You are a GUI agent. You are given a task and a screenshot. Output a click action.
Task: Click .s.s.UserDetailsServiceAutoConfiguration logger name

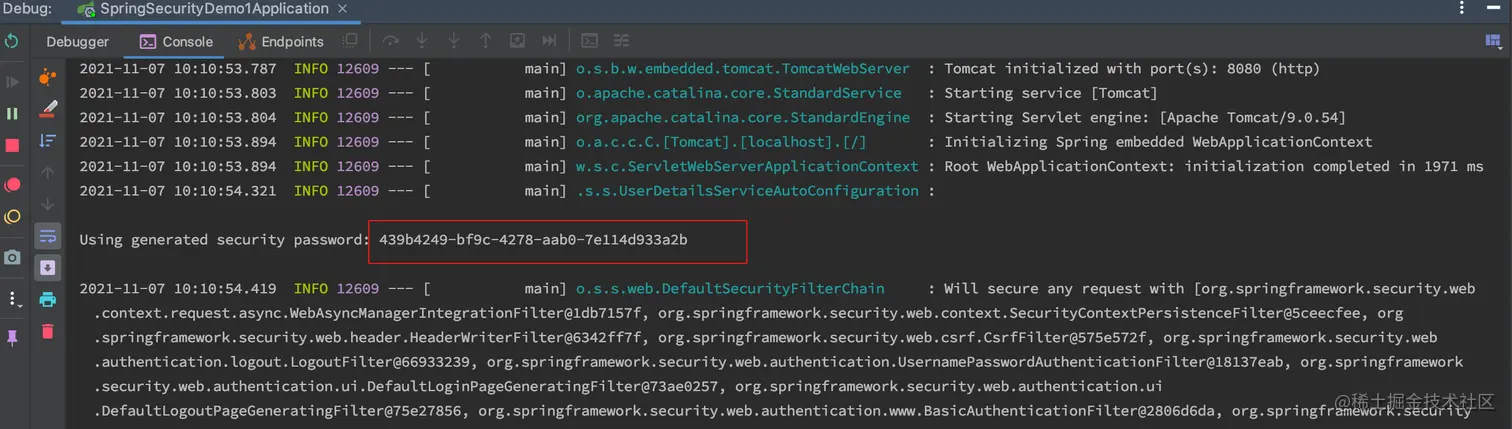point(747,190)
